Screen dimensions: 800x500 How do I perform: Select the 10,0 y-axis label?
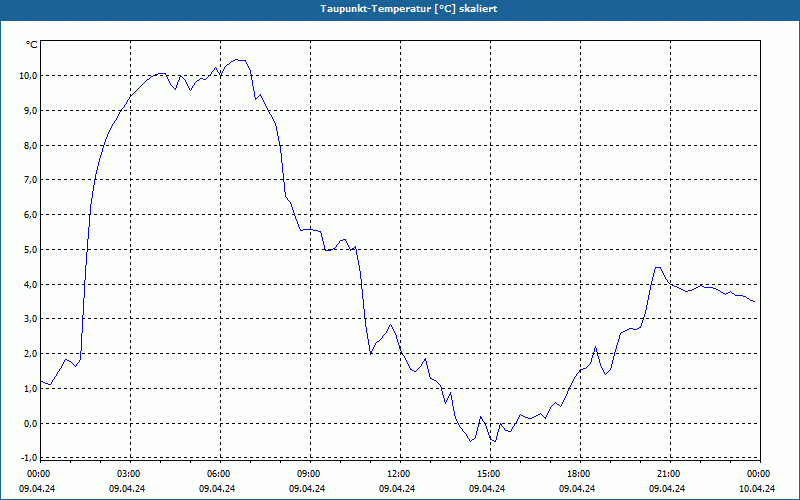click(28, 76)
